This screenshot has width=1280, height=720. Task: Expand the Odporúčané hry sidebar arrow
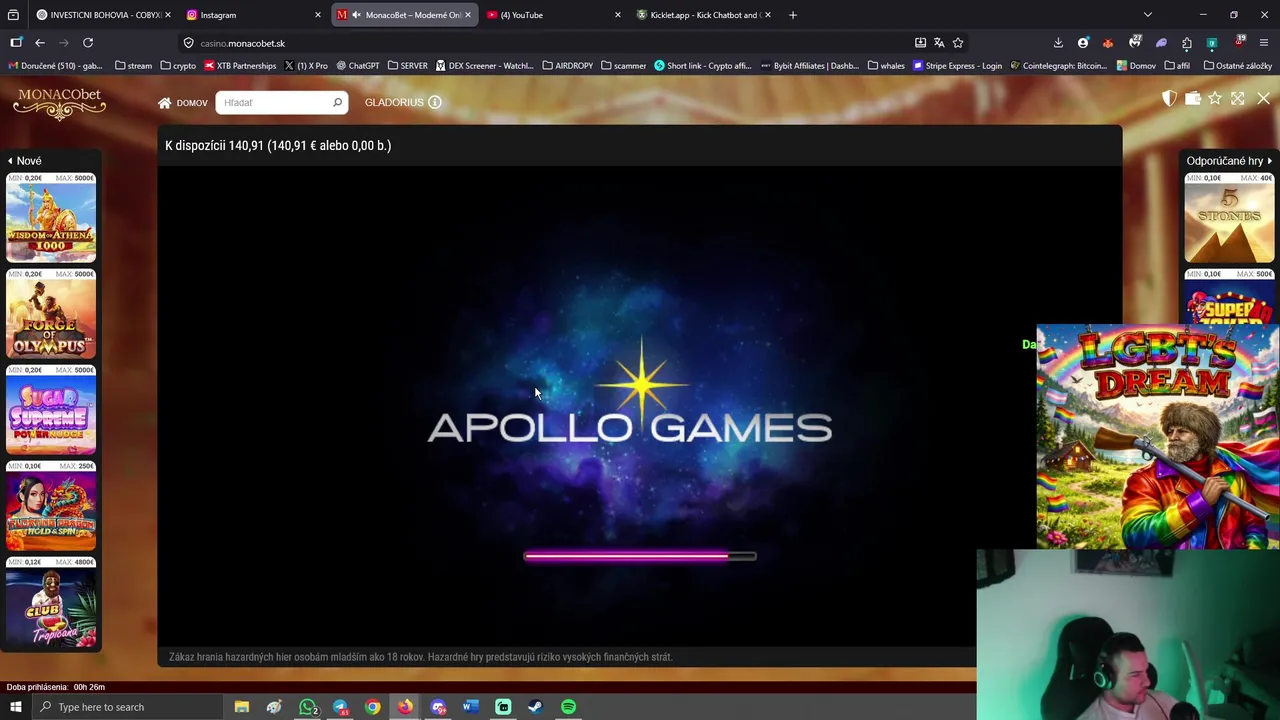click(1270, 161)
